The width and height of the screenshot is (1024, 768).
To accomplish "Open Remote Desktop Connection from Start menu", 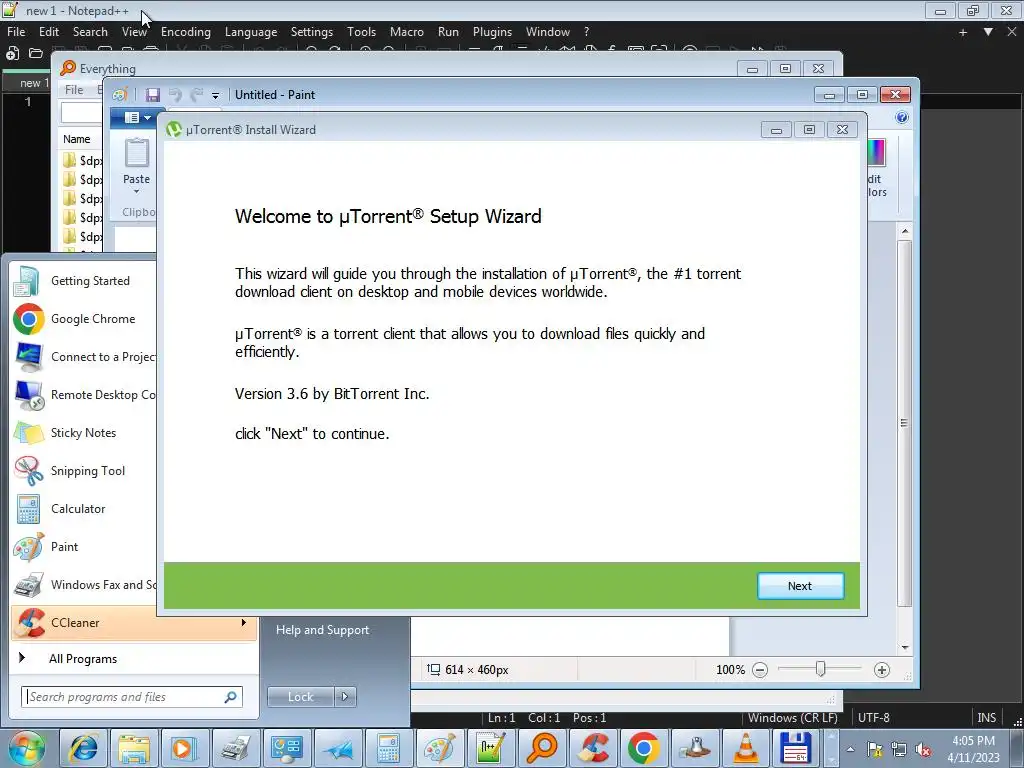I will [84, 394].
